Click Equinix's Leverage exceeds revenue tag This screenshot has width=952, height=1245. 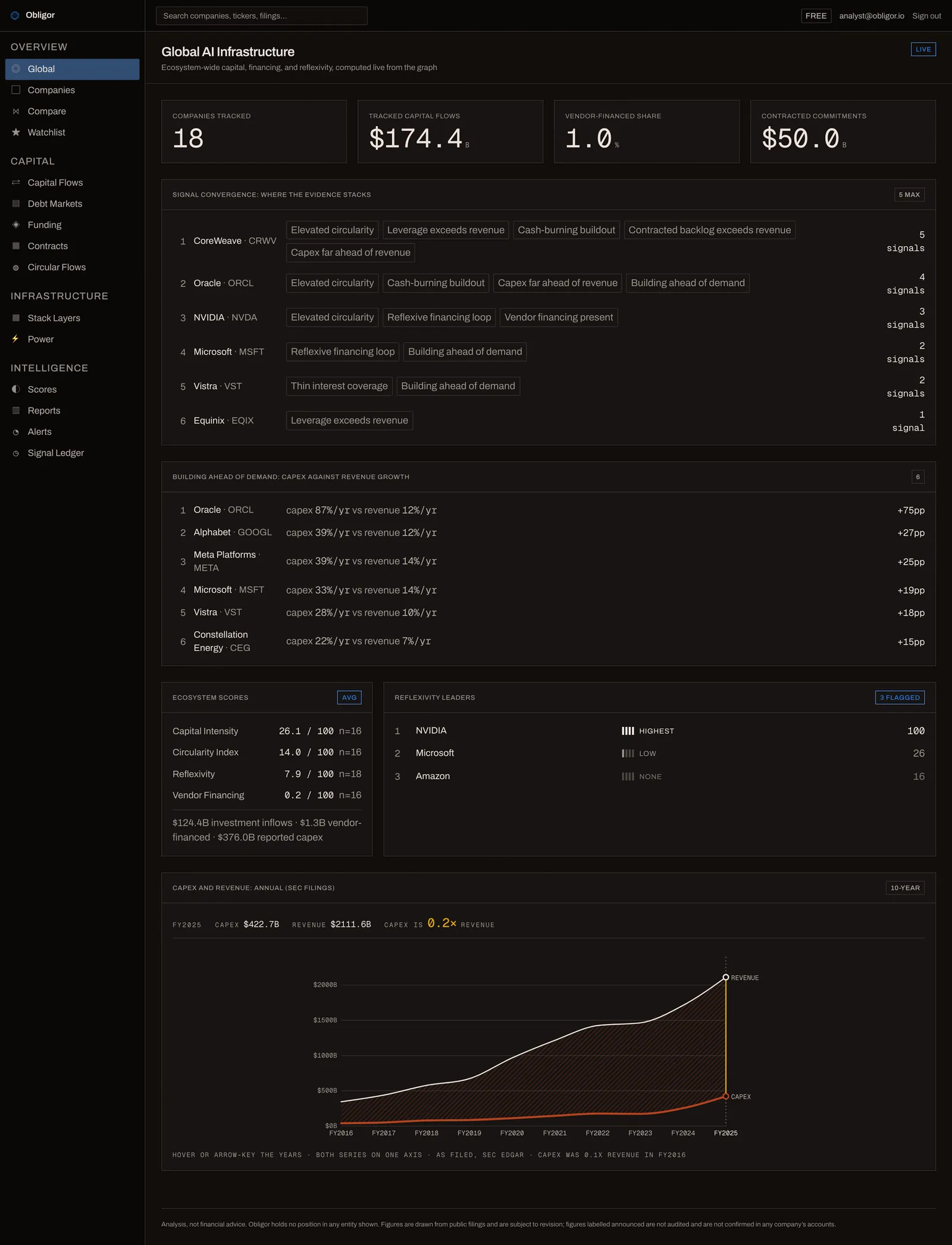click(349, 421)
